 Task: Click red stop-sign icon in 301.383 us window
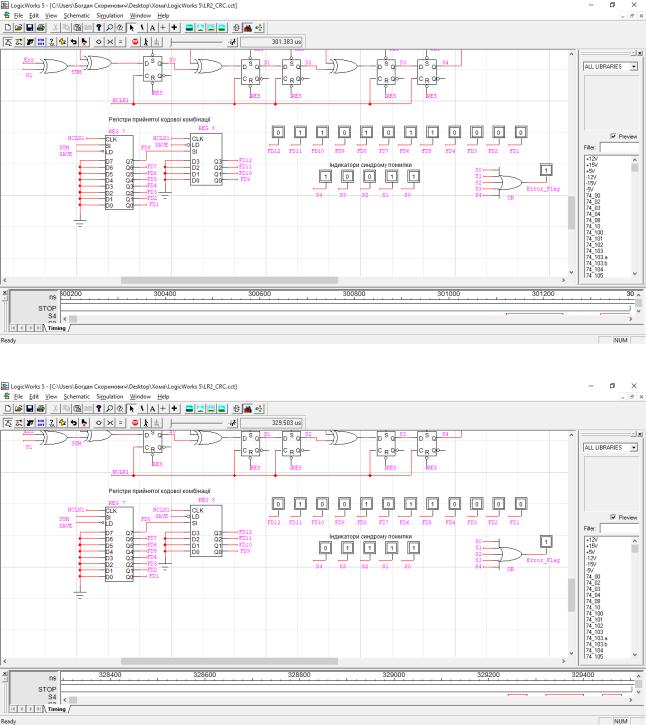point(135,42)
